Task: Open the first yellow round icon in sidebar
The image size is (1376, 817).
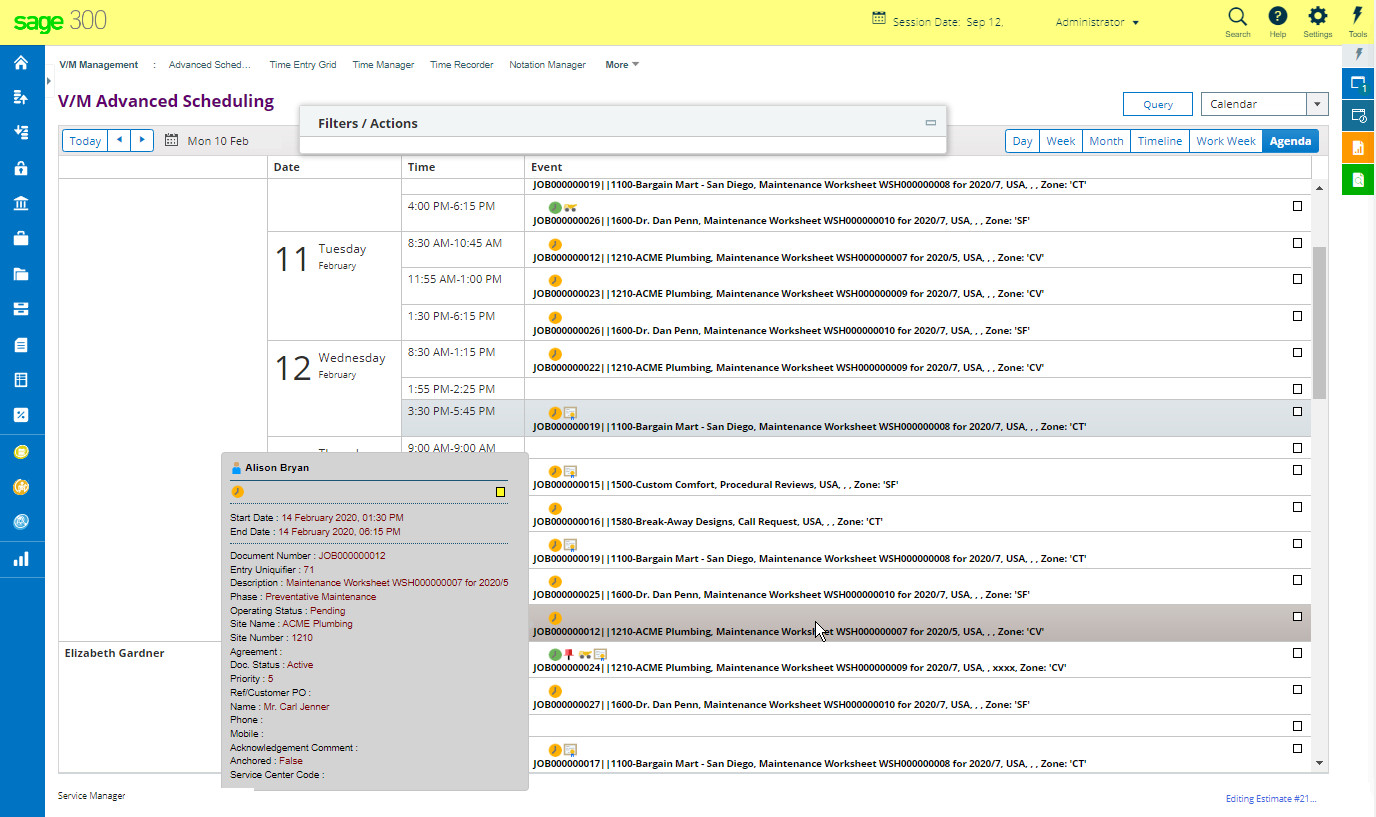Action: pos(21,452)
